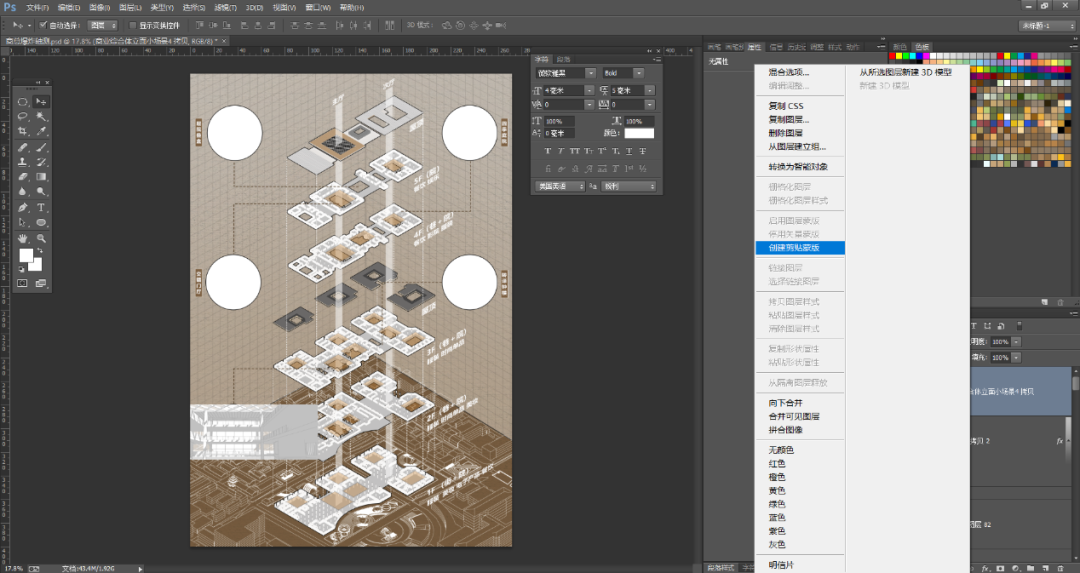Select the Healing Brush tool
Screen dimensions: 1080x573
(23, 147)
